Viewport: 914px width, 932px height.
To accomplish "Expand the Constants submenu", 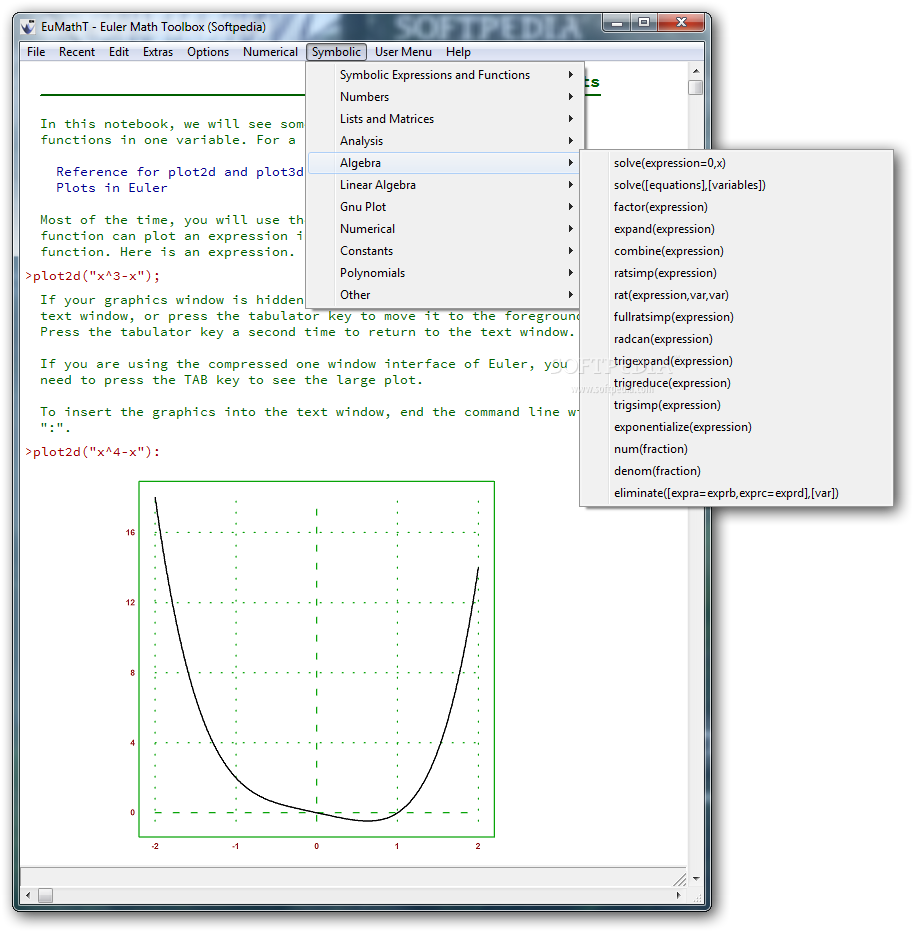I will 445,251.
